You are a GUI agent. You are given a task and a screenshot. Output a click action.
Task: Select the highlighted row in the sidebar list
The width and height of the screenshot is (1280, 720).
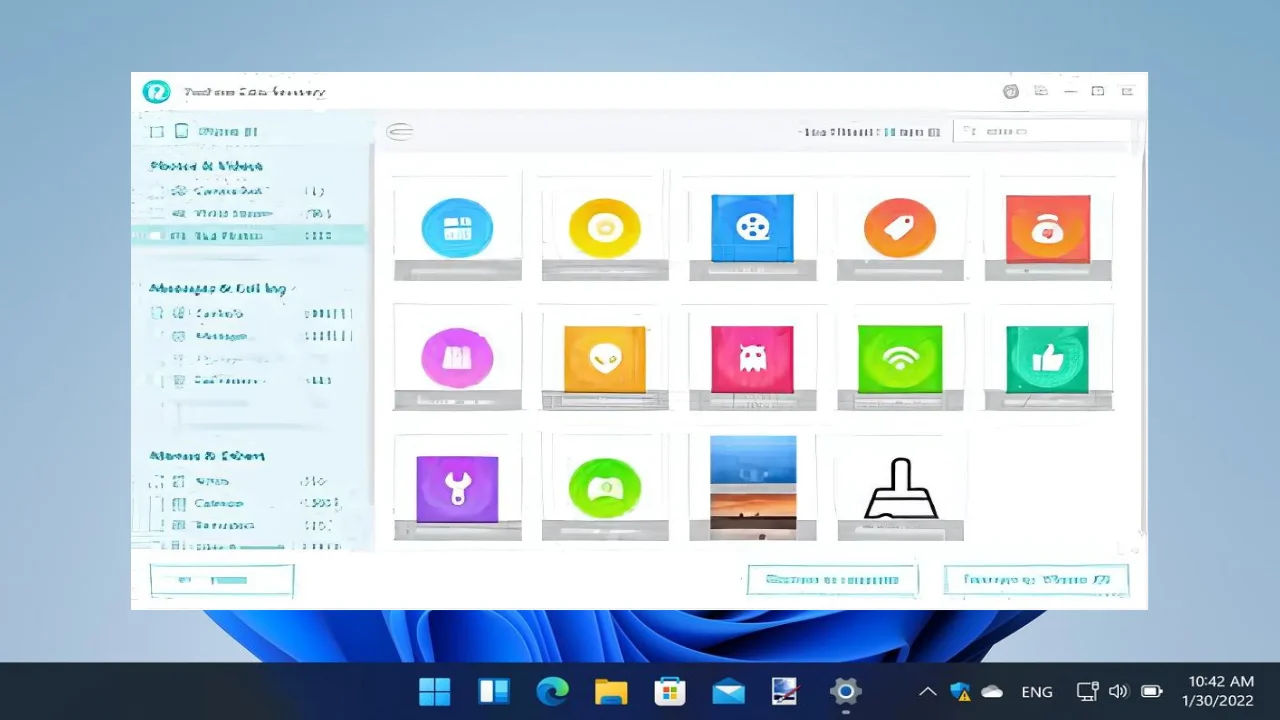[x=249, y=236]
